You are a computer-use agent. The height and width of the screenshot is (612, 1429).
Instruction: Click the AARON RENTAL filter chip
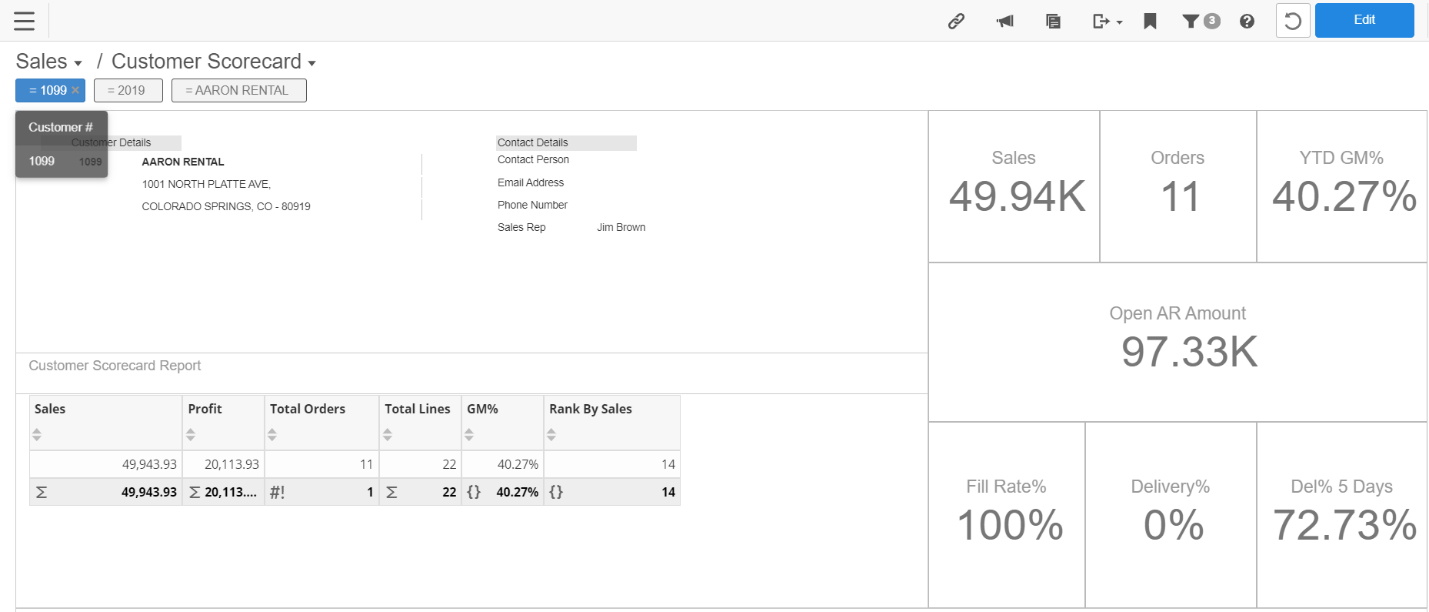[238, 90]
